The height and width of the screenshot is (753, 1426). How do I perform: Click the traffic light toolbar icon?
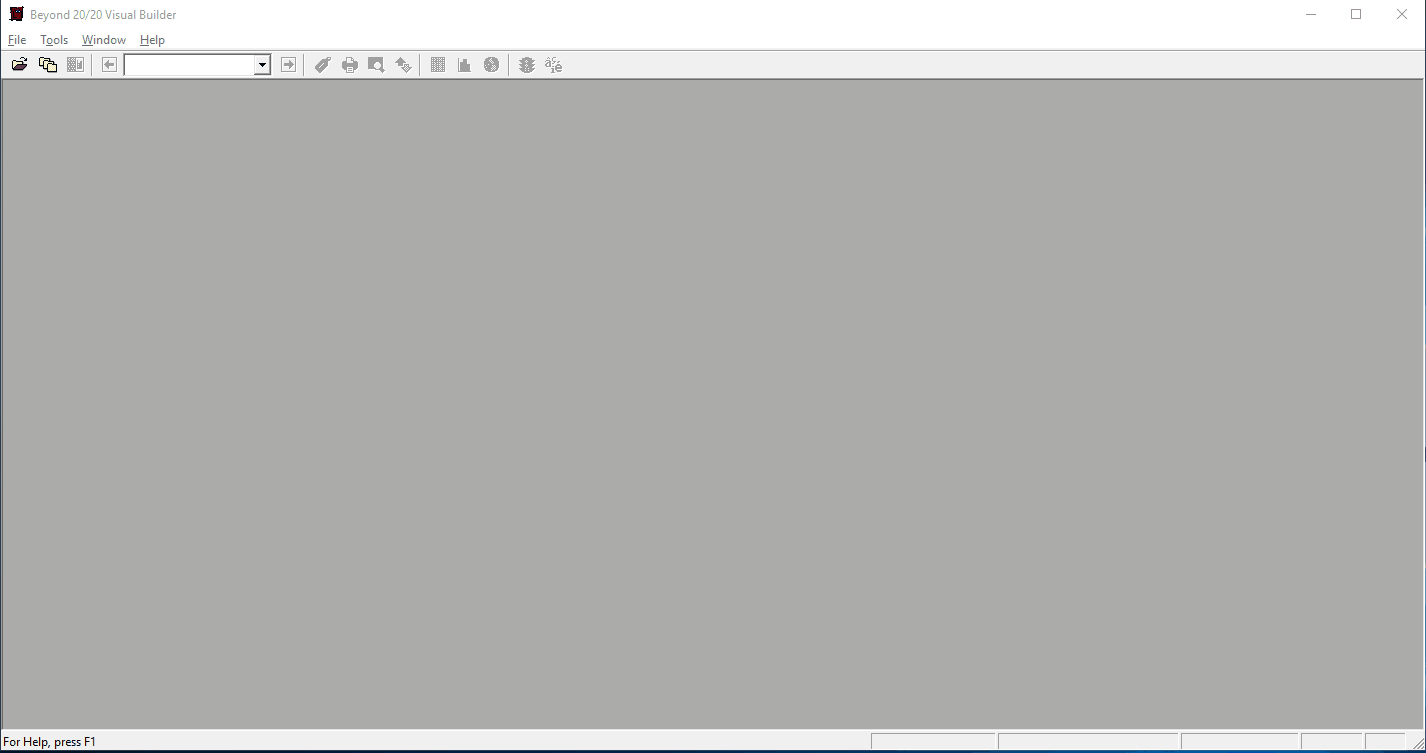pos(527,65)
